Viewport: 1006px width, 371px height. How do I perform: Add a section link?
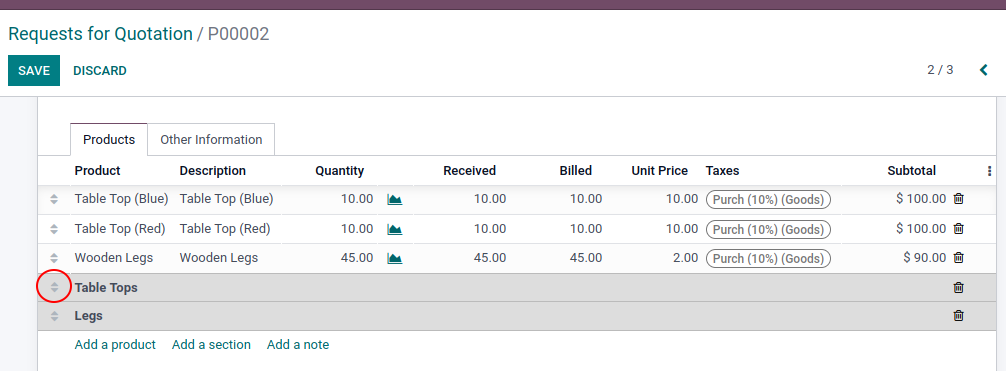[211, 345]
